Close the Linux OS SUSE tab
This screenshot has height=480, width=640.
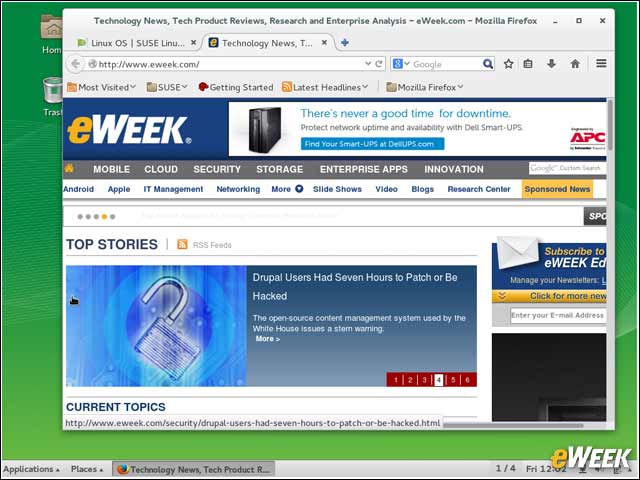click(194, 42)
